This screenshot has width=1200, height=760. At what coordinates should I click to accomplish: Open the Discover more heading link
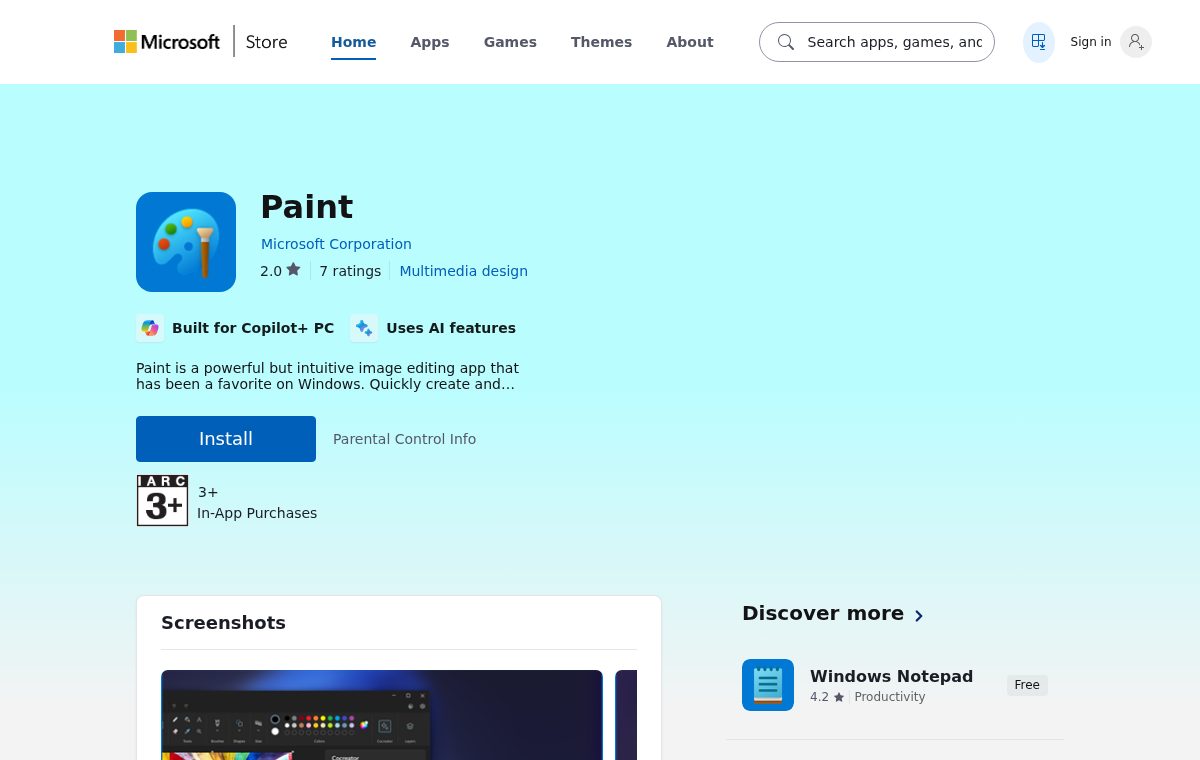[823, 613]
